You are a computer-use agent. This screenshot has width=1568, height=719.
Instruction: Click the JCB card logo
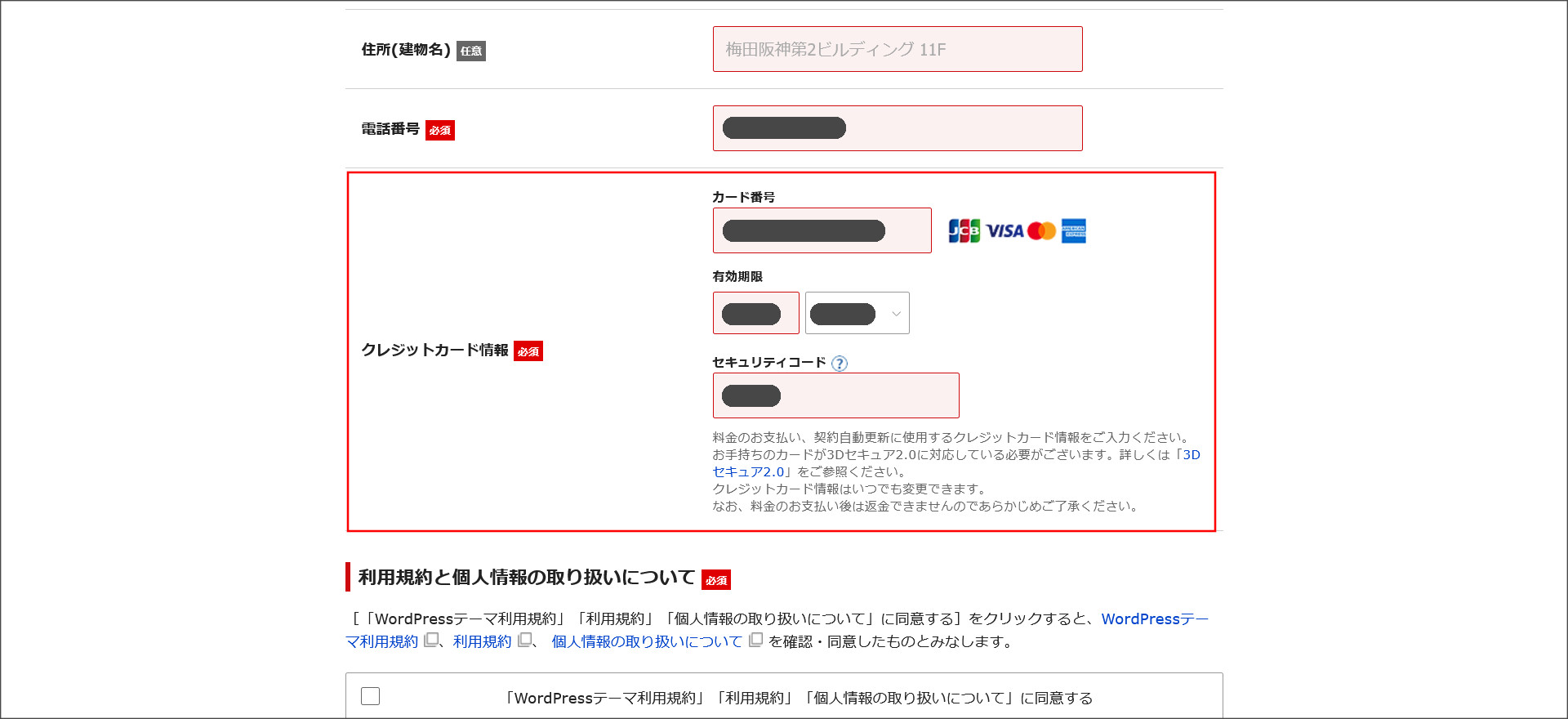(x=964, y=231)
